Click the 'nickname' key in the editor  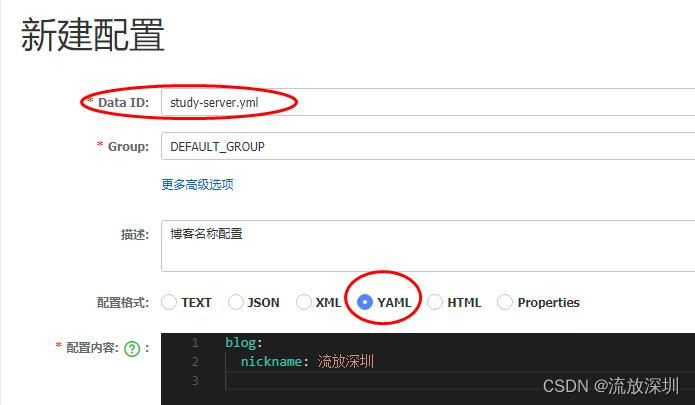(271, 362)
